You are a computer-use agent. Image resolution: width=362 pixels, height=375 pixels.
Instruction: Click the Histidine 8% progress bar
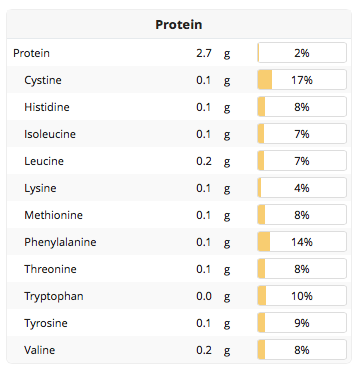tap(302, 107)
